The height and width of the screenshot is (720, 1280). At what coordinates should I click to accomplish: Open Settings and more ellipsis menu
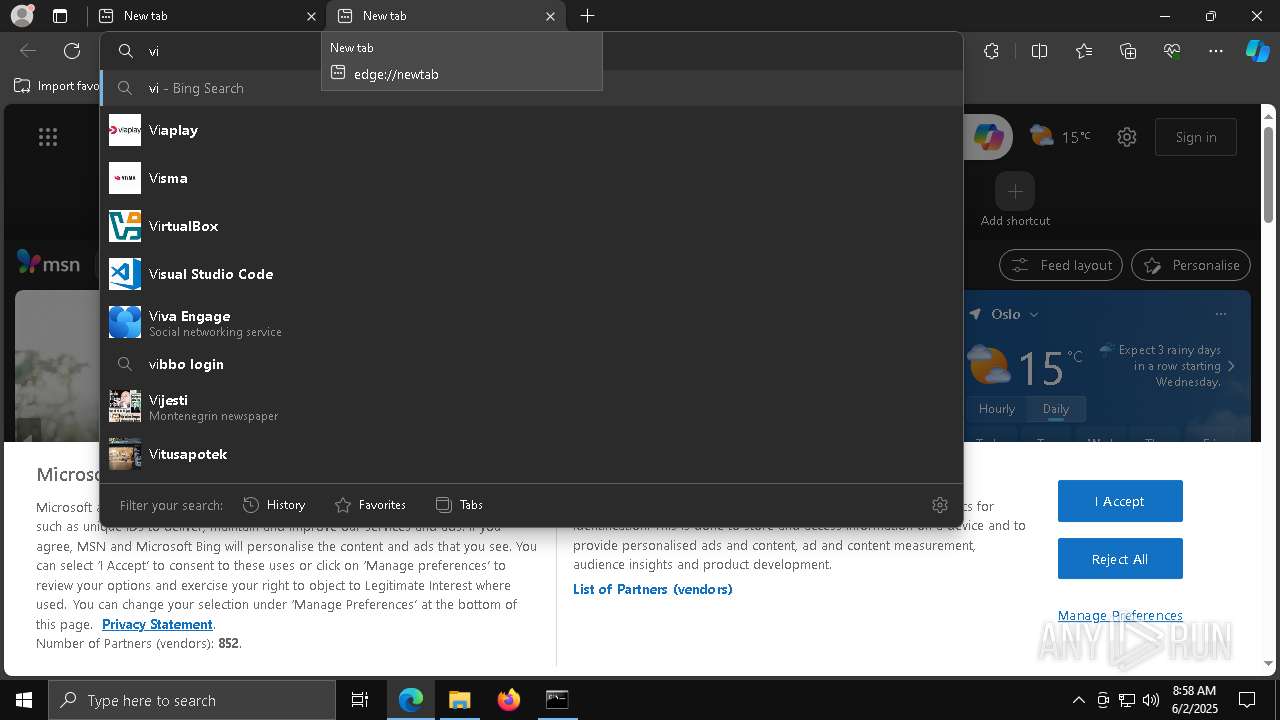[x=1216, y=51]
